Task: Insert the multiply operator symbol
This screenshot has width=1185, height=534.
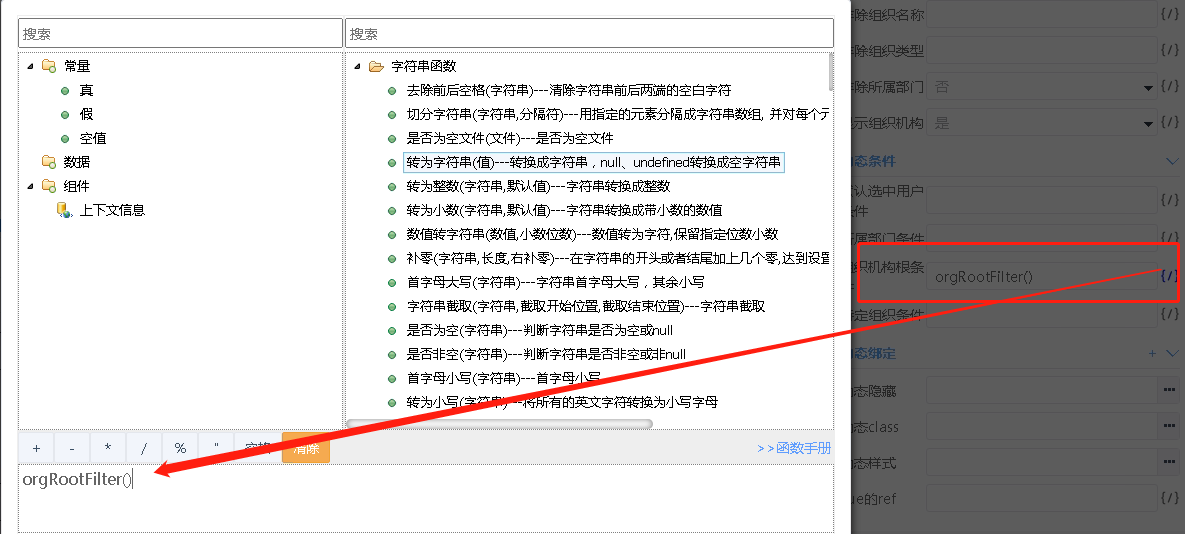Action: point(108,448)
